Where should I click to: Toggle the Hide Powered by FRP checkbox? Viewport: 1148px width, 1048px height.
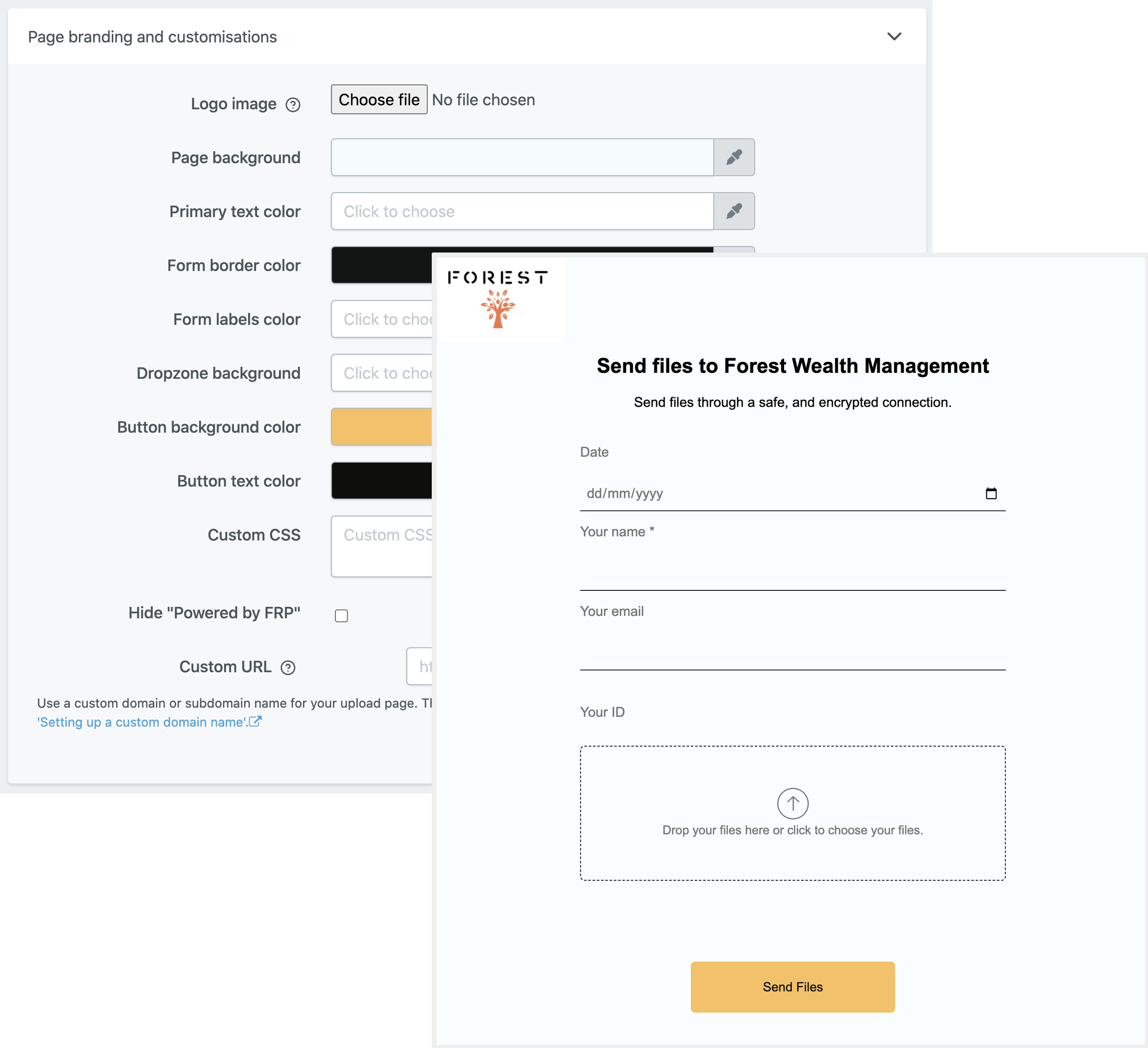click(x=342, y=615)
